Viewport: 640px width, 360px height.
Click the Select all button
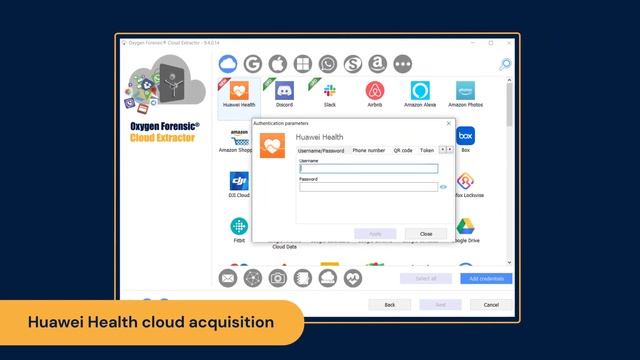pyautogui.click(x=426, y=278)
